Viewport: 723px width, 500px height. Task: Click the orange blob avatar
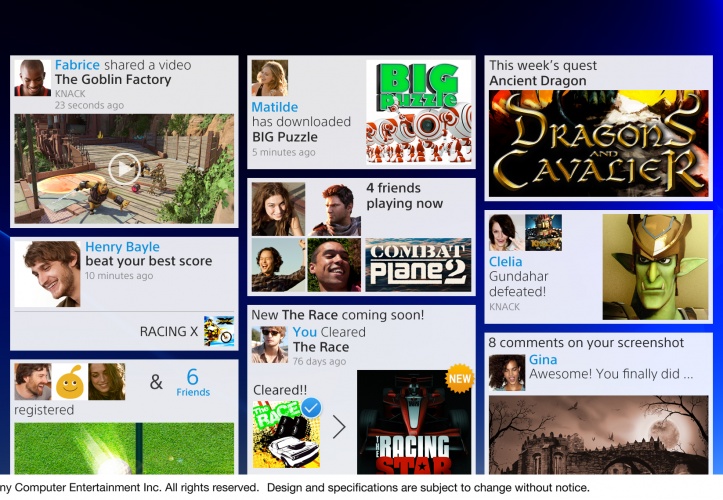[70, 381]
